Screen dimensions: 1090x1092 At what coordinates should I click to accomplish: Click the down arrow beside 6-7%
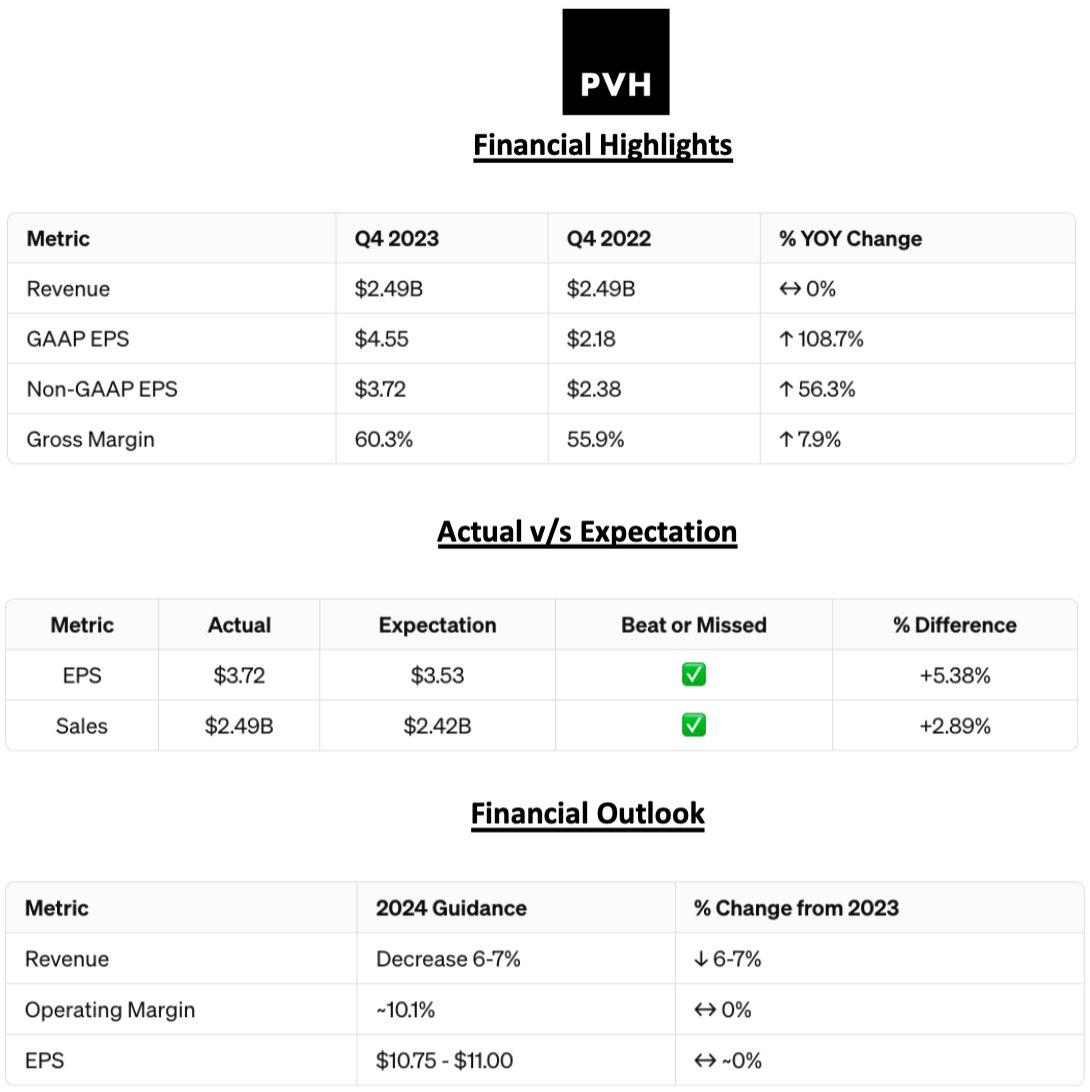(x=701, y=960)
